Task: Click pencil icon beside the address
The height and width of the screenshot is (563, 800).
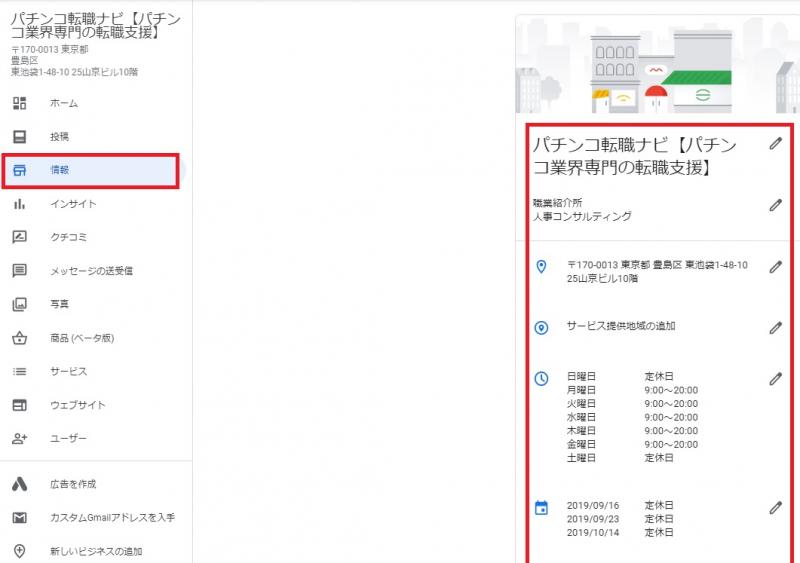Action: point(775,267)
